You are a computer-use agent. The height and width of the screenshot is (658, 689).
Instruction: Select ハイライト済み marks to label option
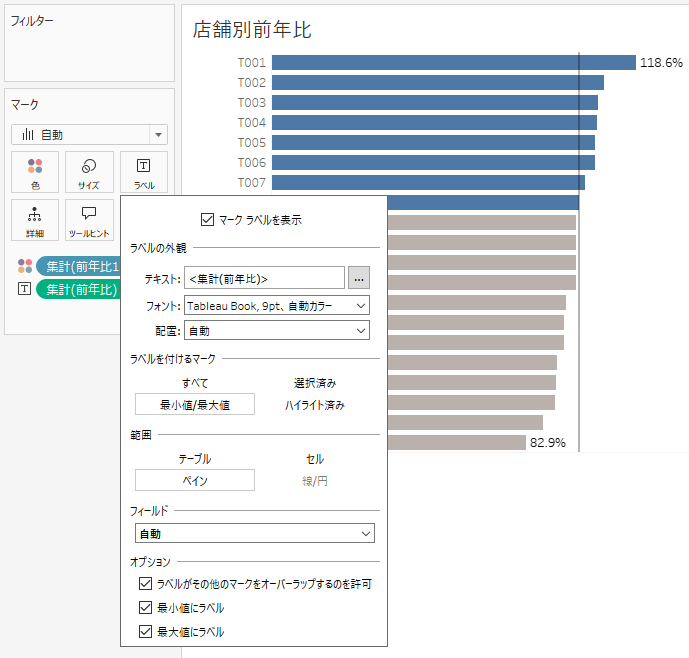pos(315,405)
